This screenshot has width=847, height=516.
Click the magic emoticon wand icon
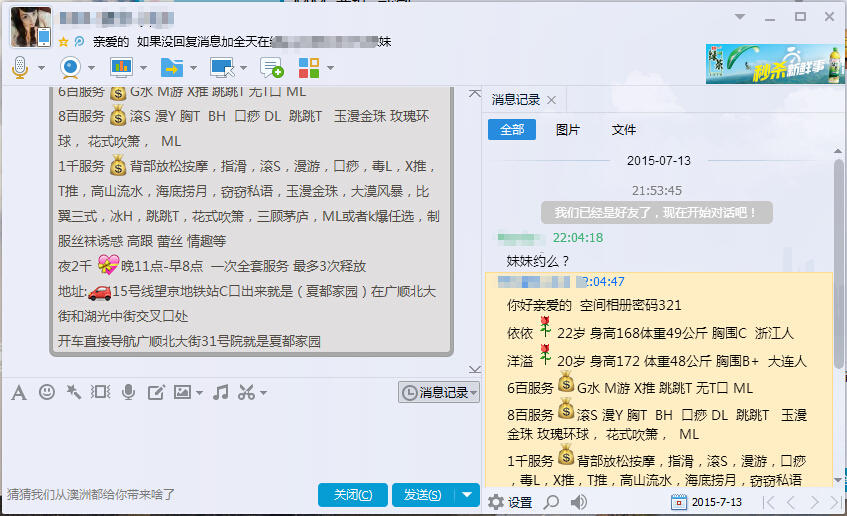click(x=73, y=392)
